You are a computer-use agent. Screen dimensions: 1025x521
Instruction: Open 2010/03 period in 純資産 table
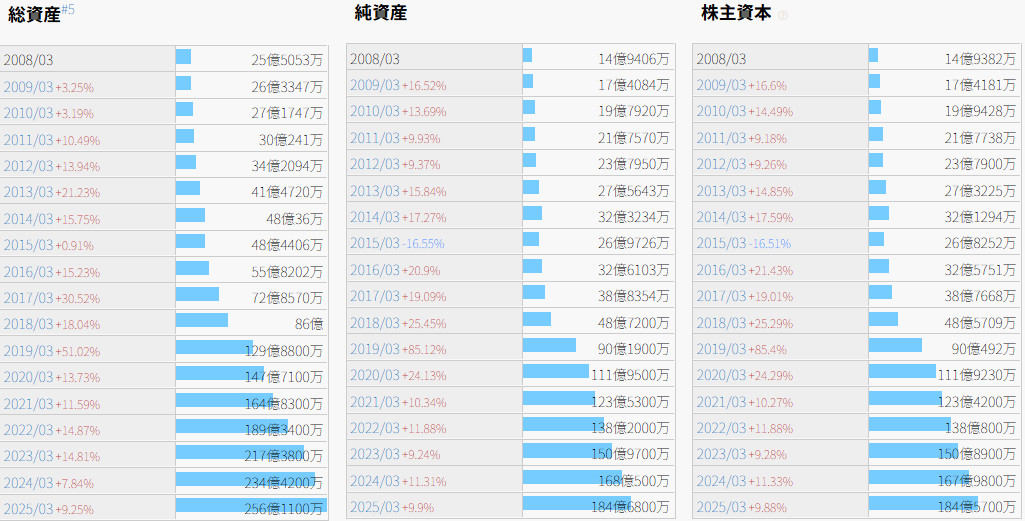pos(375,111)
